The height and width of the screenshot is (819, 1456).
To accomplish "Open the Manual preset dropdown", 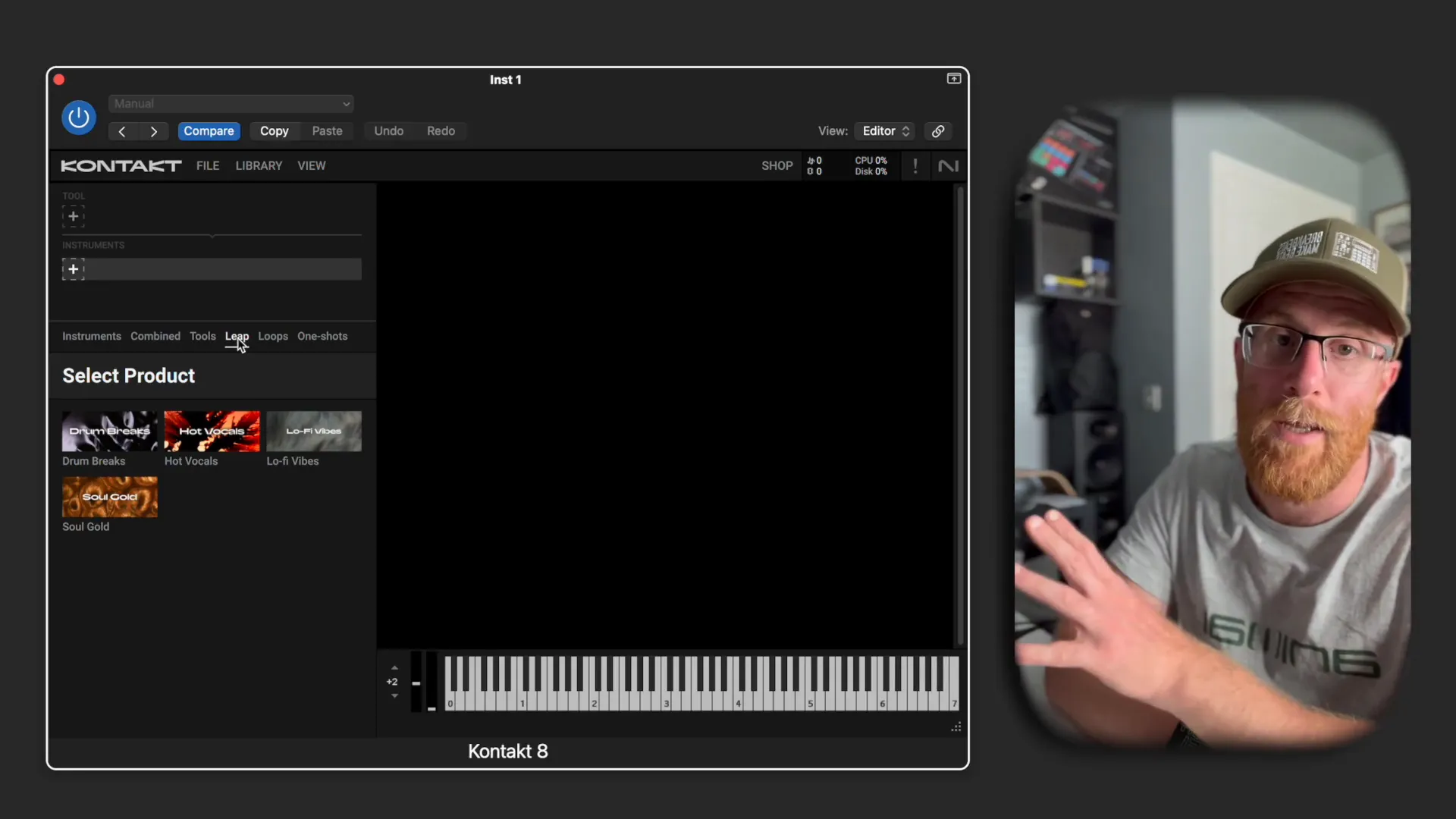I will (231, 104).
